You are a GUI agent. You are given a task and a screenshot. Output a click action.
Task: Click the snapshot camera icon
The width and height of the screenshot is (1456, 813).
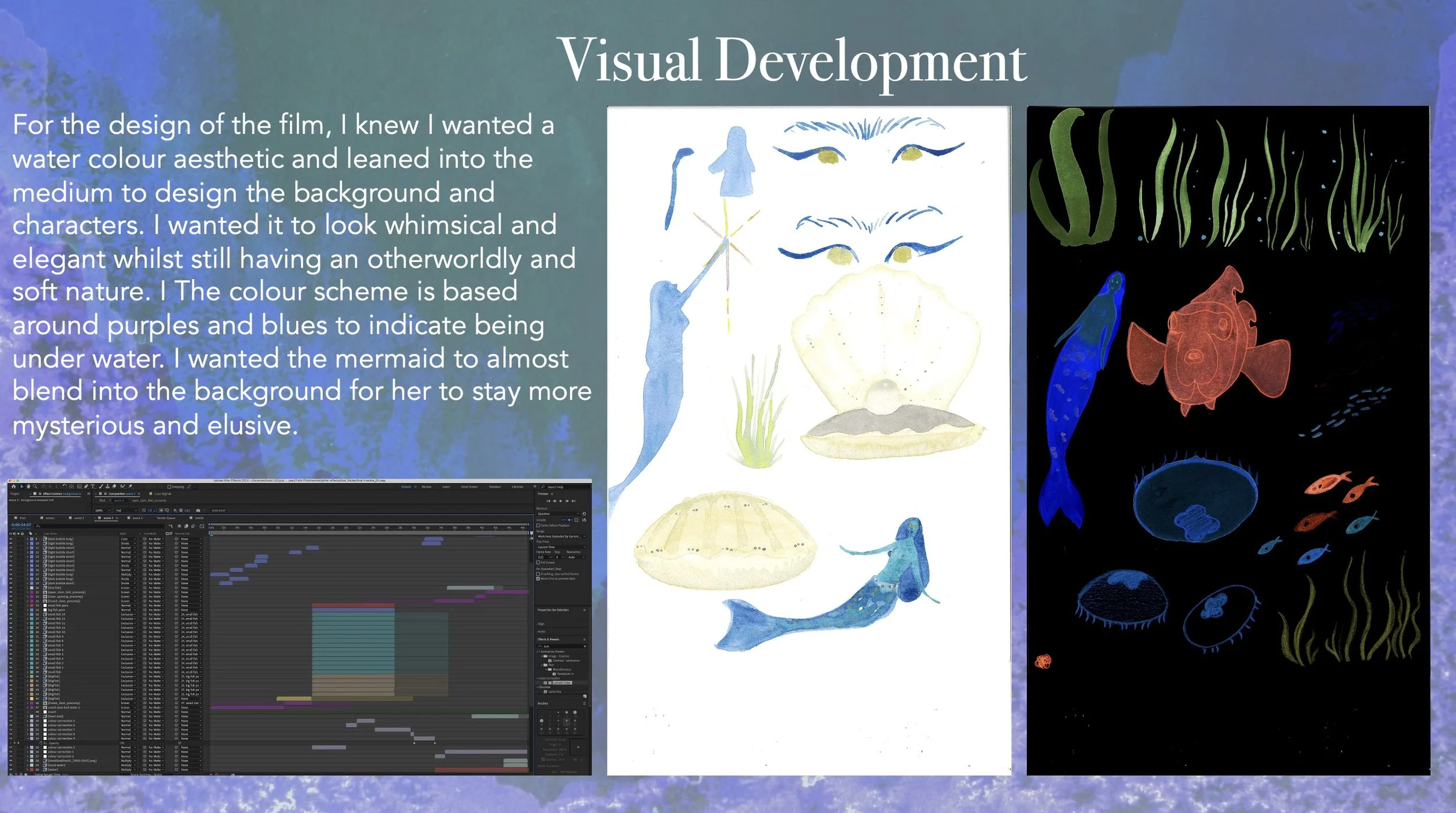click(198, 510)
